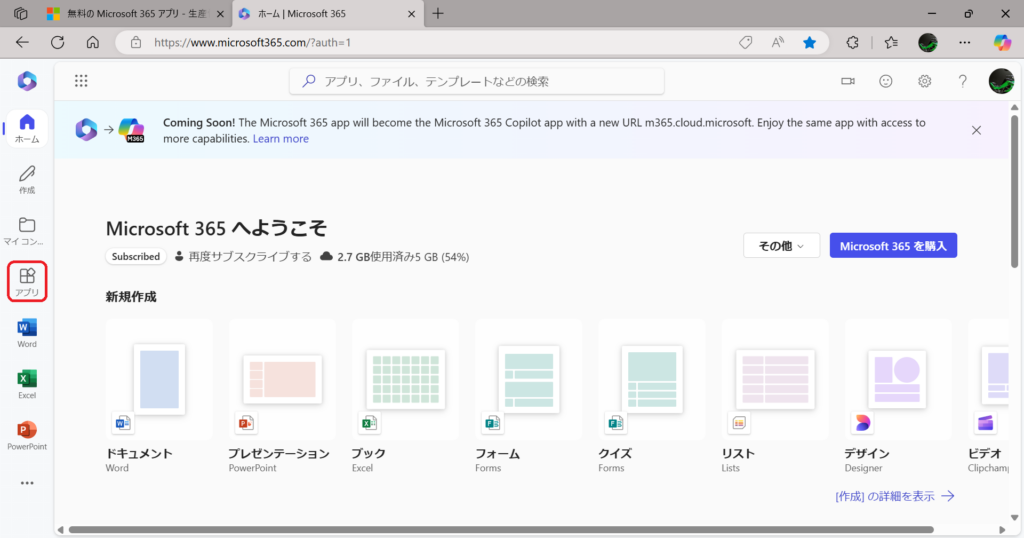Click the Subscribed badge
The width and height of the screenshot is (1024, 538).
pyautogui.click(x=136, y=257)
